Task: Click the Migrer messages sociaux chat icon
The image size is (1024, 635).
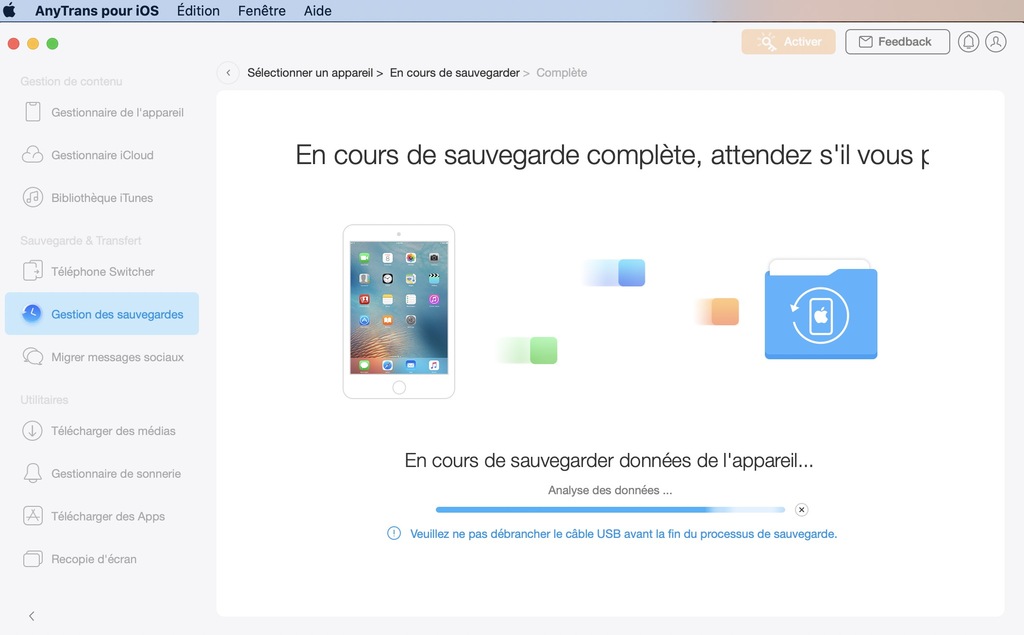Action: 33,356
